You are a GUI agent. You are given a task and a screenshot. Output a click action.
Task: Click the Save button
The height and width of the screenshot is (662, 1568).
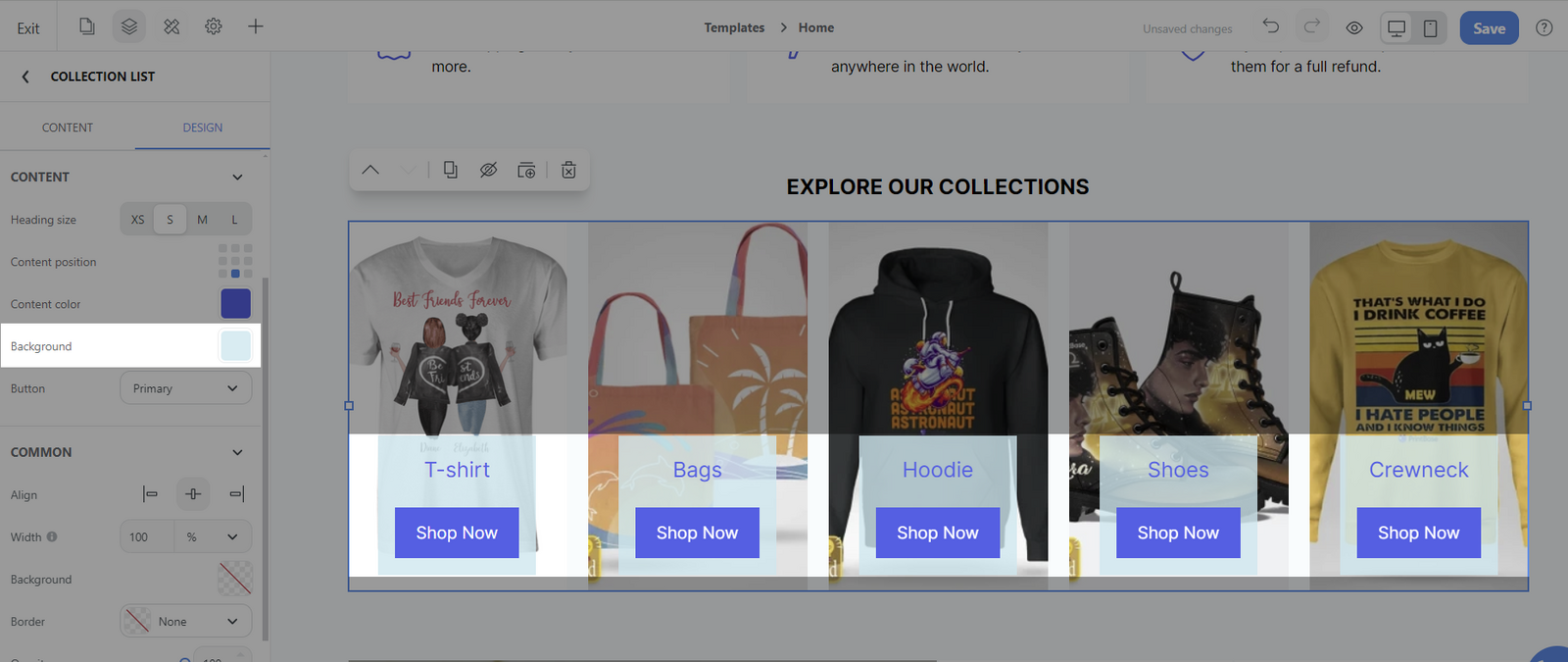1489,27
